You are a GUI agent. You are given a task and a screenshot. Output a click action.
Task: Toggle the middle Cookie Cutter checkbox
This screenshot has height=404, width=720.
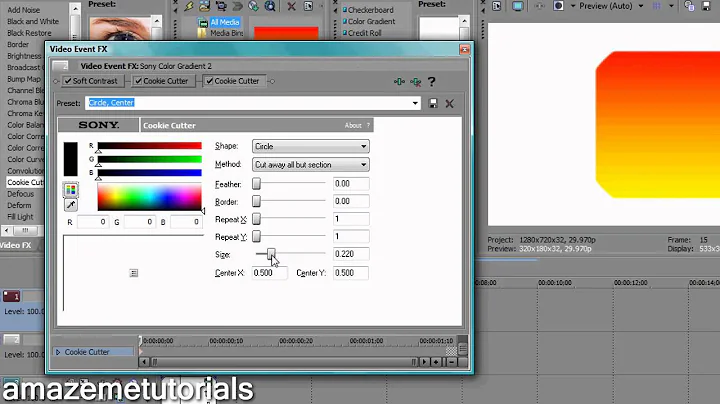coord(138,81)
